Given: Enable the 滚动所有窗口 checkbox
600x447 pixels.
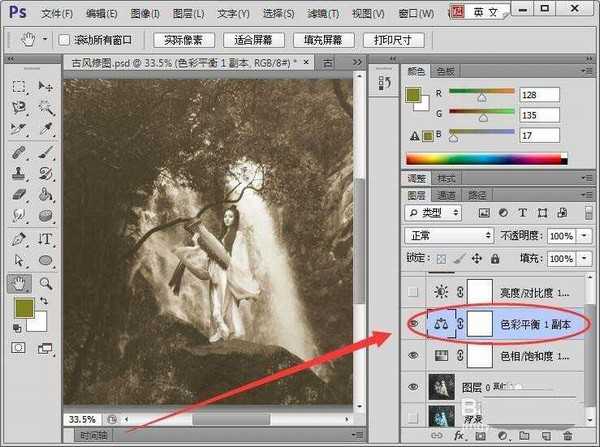Looking at the screenshot, I should pos(65,40).
